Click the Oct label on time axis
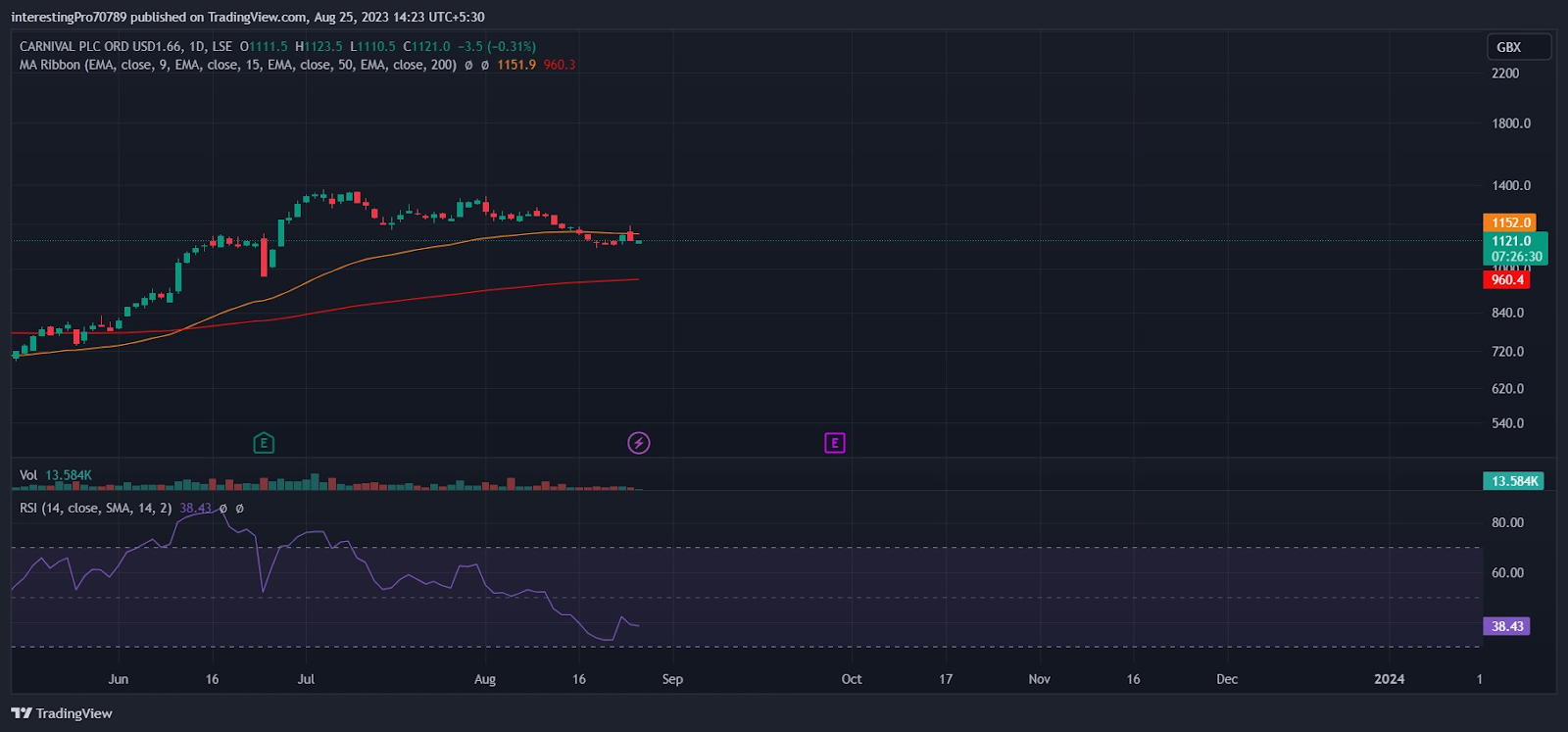The height and width of the screenshot is (732, 1568). (x=852, y=679)
